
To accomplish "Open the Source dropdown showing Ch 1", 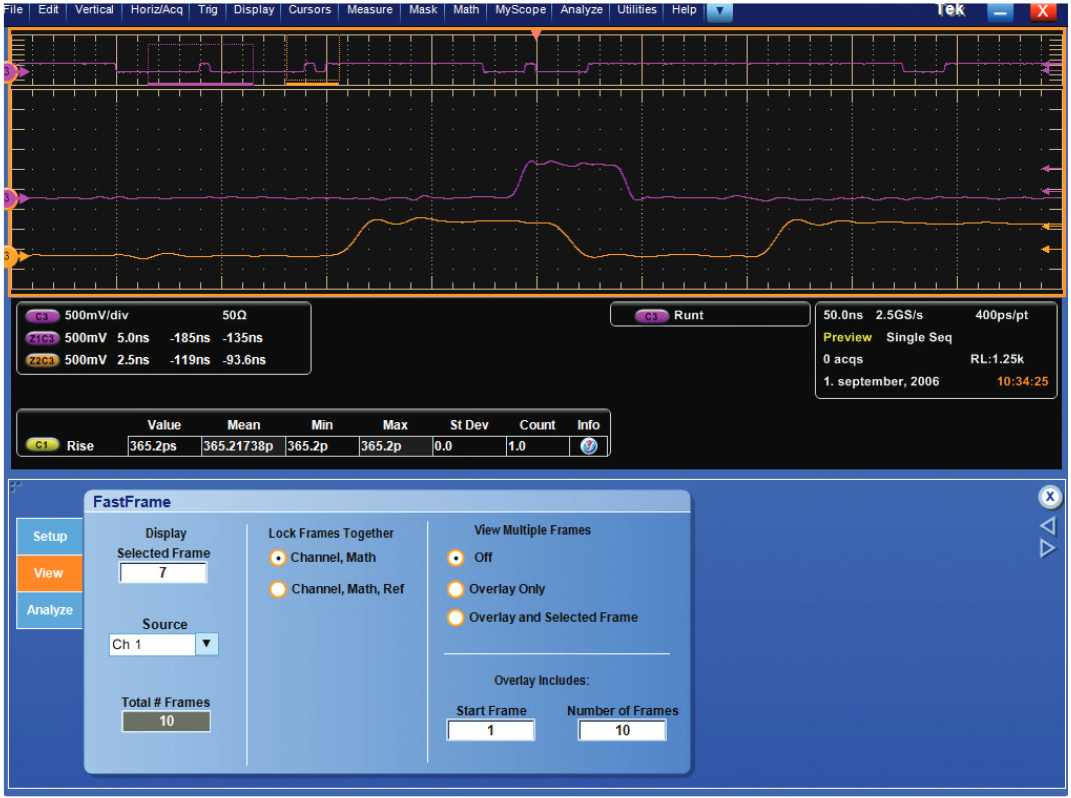I will click(206, 644).
